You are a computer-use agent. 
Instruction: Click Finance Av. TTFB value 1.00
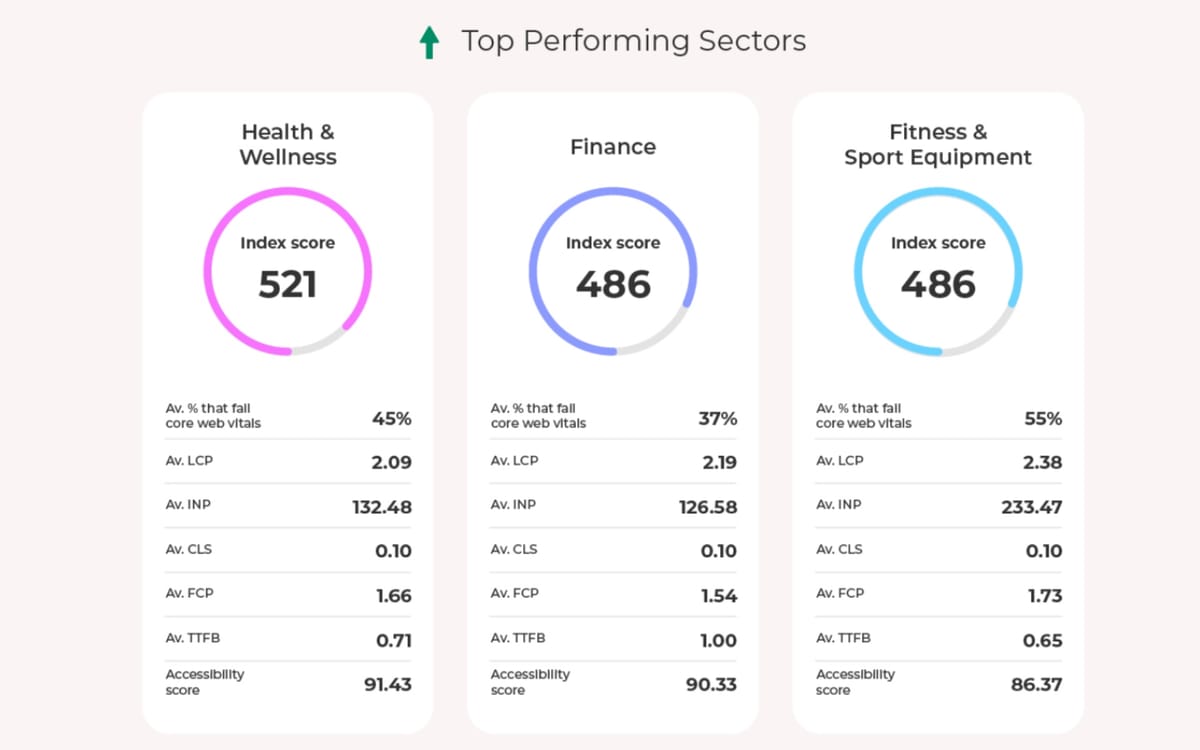coord(718,641)
